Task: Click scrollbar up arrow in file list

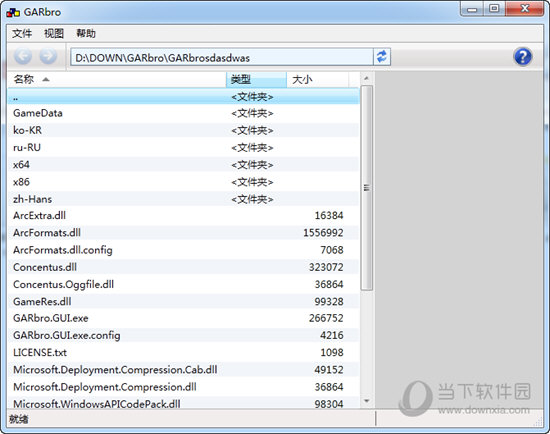Action: (x=367, y=78)
